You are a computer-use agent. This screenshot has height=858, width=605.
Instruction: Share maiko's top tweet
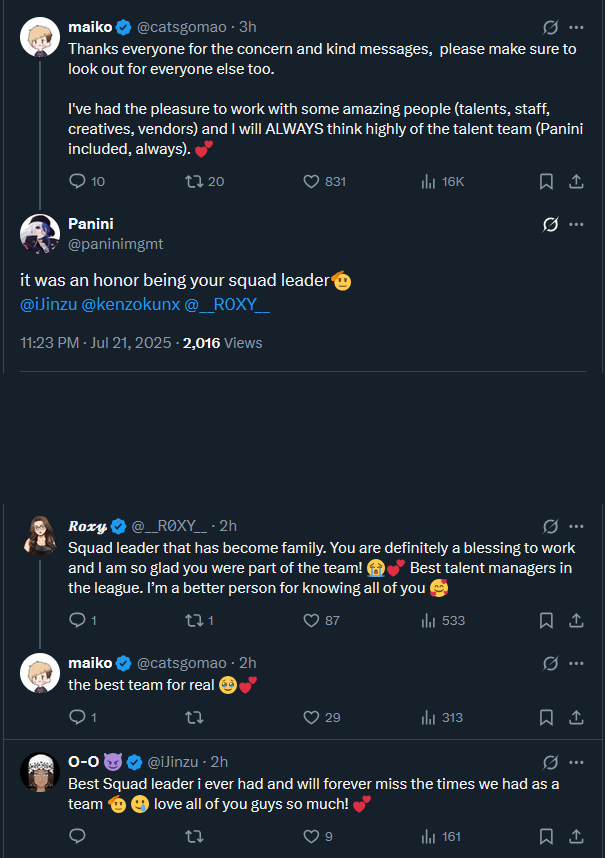[576, 181]
